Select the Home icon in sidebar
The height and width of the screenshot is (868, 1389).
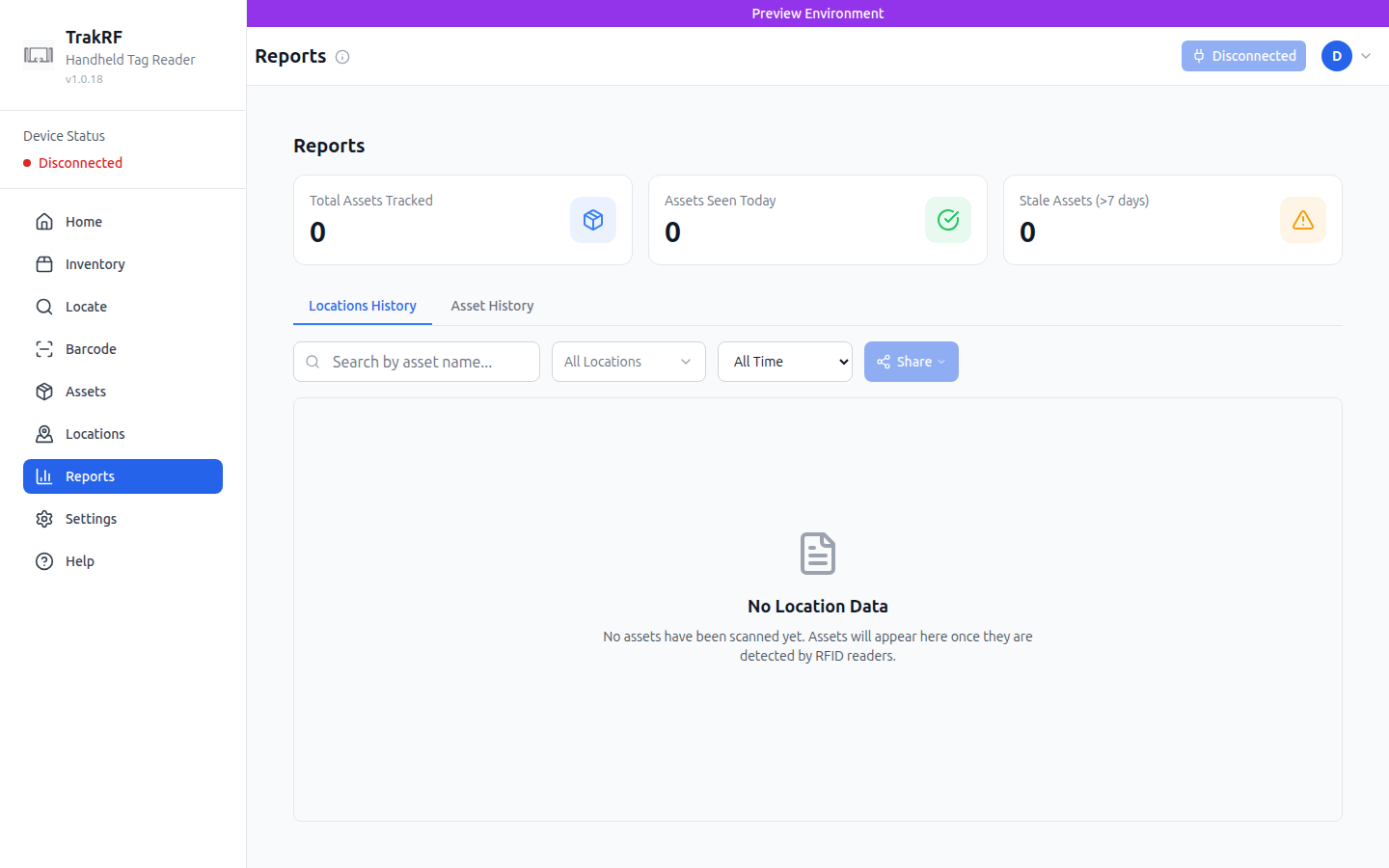point(44,221)
